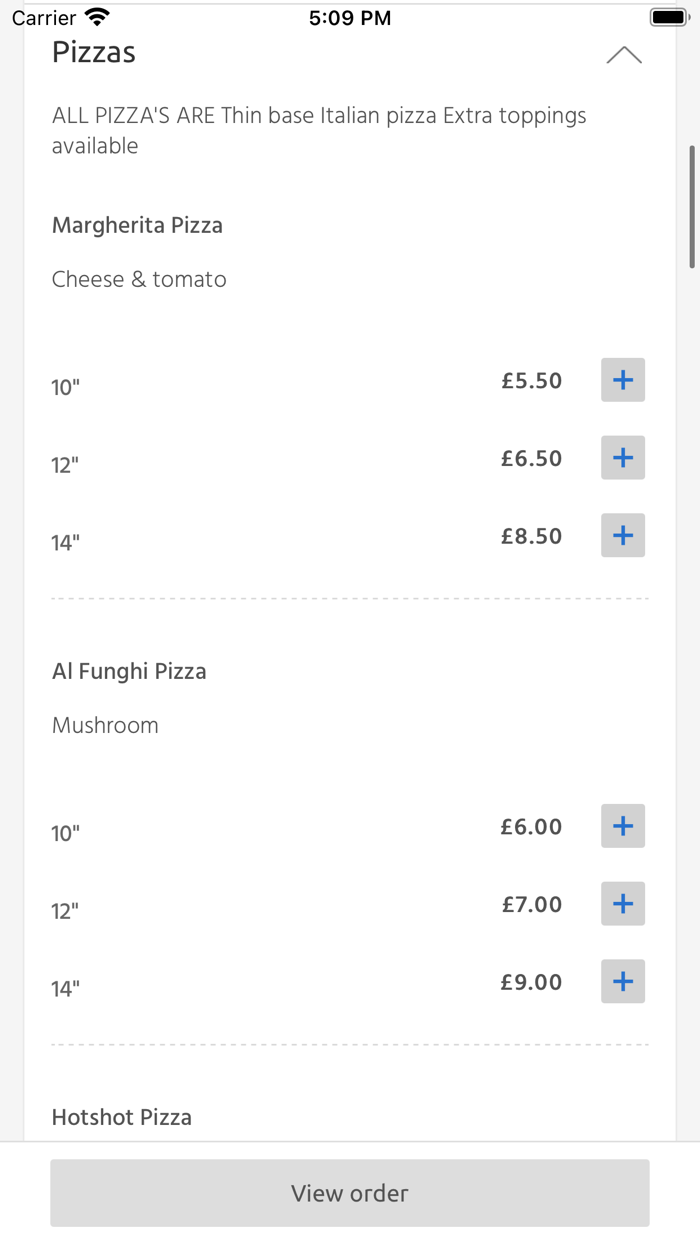Add 12" Al Funghi Pizza for £7.00
Screen dimensions: 700x1244
pyautogui.click(x=623, y=904)
